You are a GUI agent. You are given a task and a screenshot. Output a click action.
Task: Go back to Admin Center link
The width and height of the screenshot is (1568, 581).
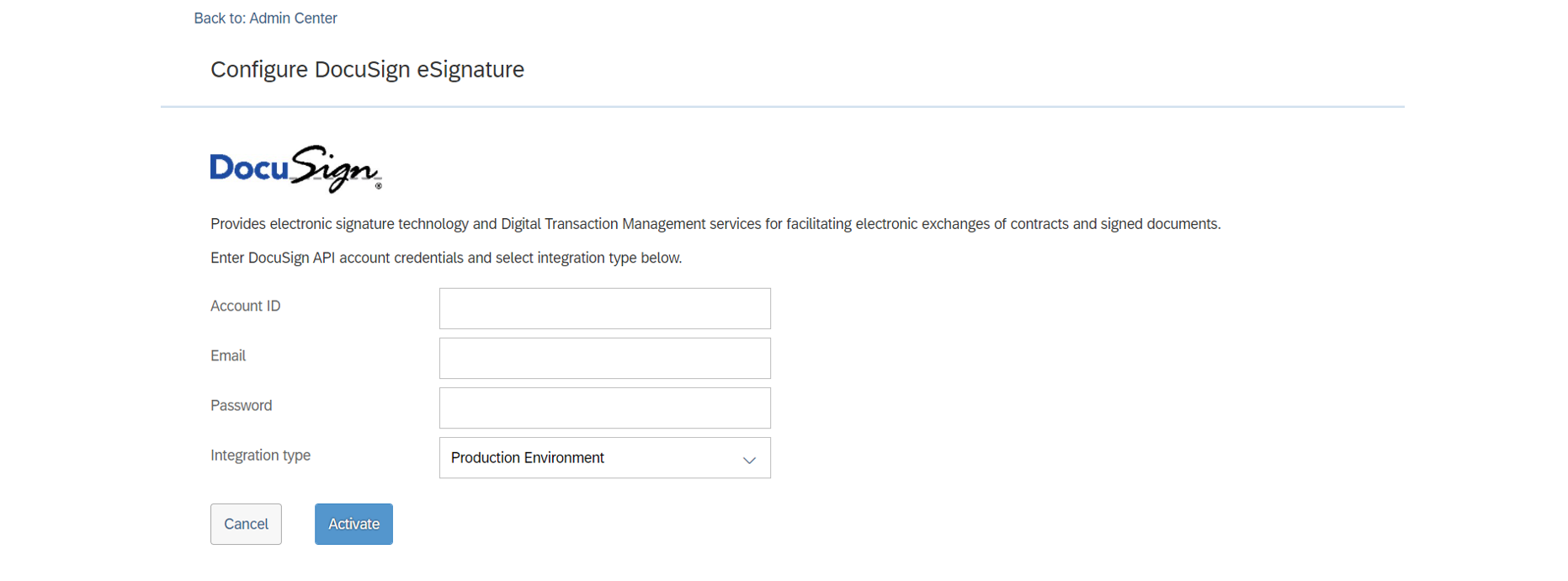(x=265, y=19)
